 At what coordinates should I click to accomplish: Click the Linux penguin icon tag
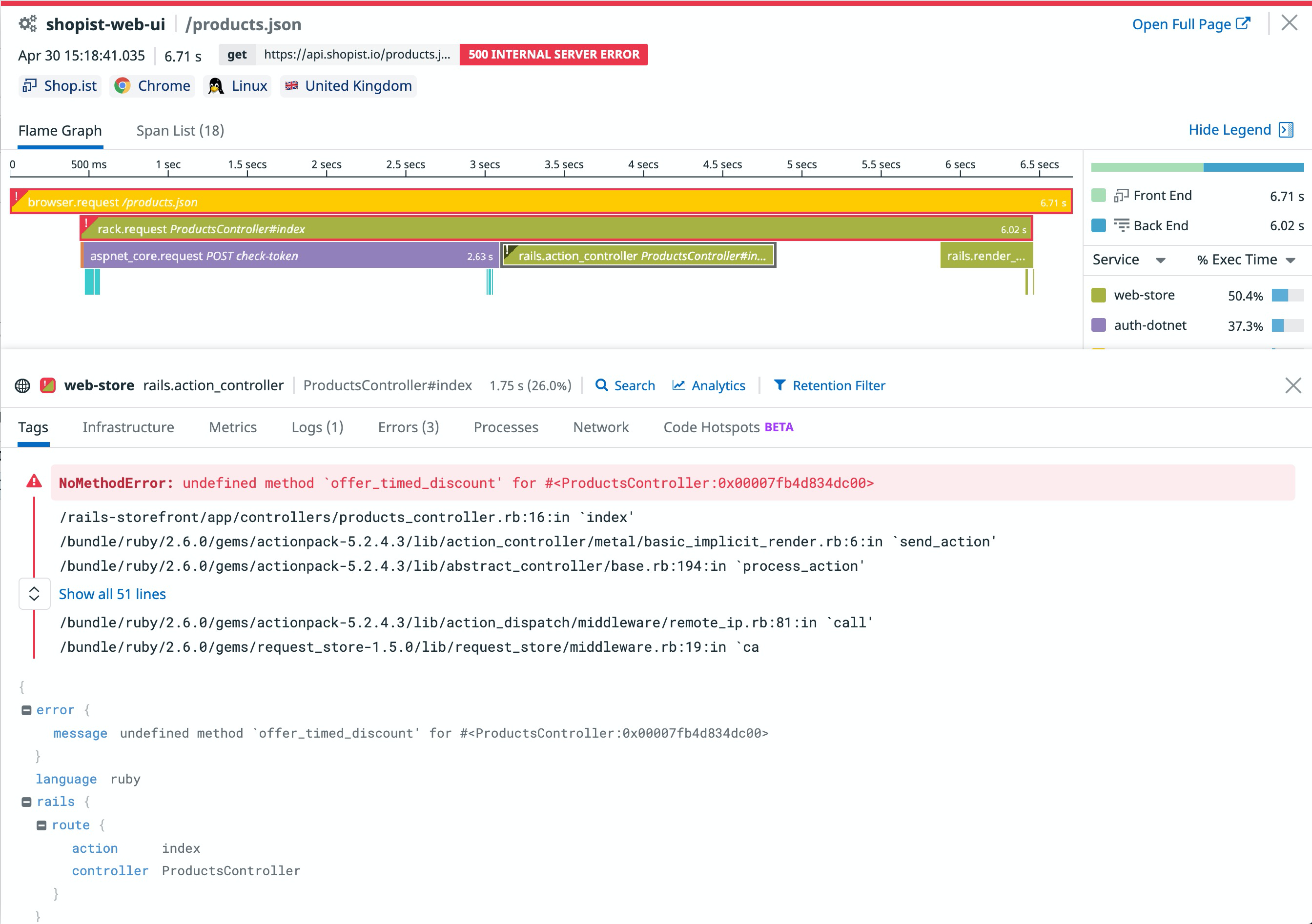[x=215, y=86]
